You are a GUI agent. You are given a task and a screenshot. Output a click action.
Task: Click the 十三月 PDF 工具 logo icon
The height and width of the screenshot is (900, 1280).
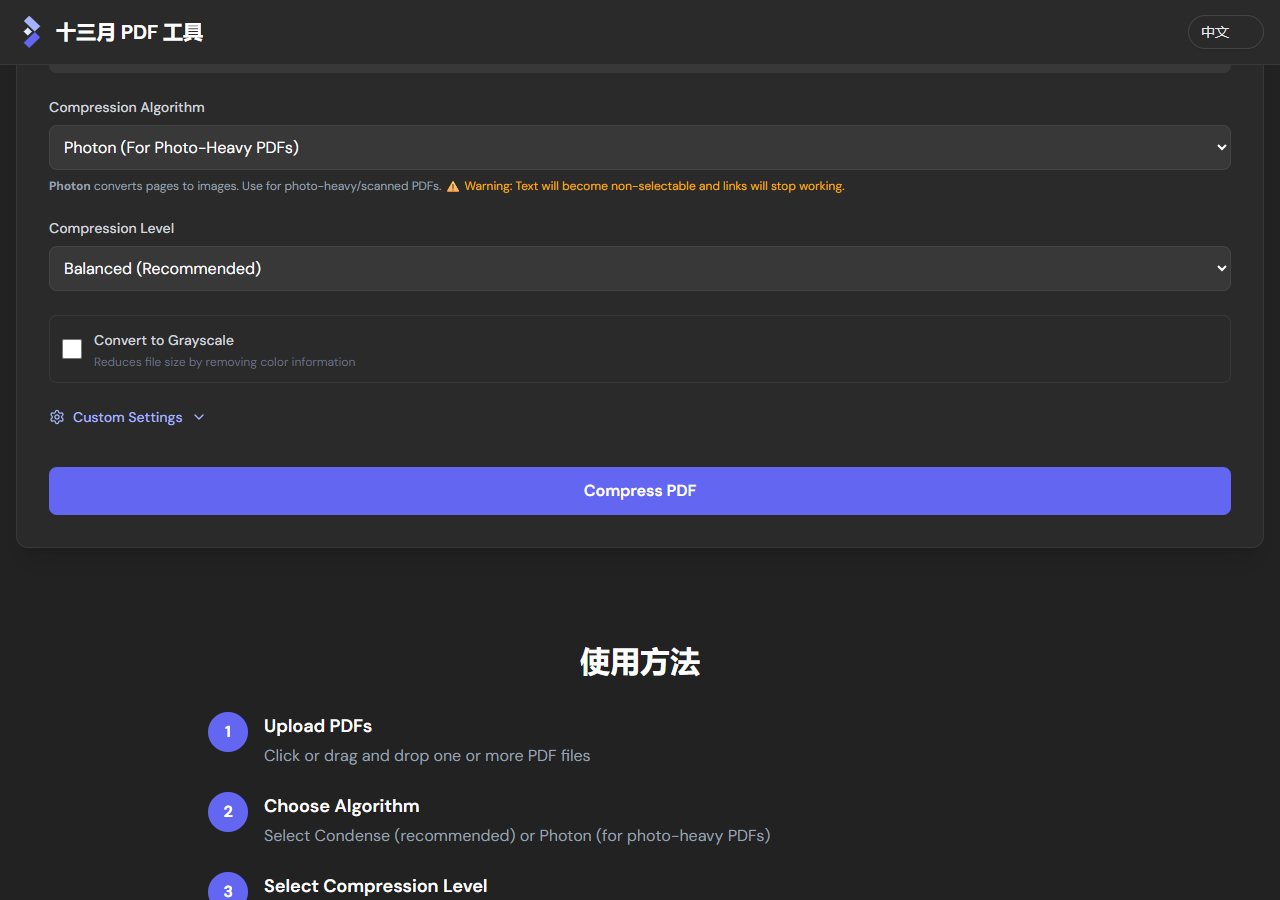pyautogui.click(x=32, y=32)
